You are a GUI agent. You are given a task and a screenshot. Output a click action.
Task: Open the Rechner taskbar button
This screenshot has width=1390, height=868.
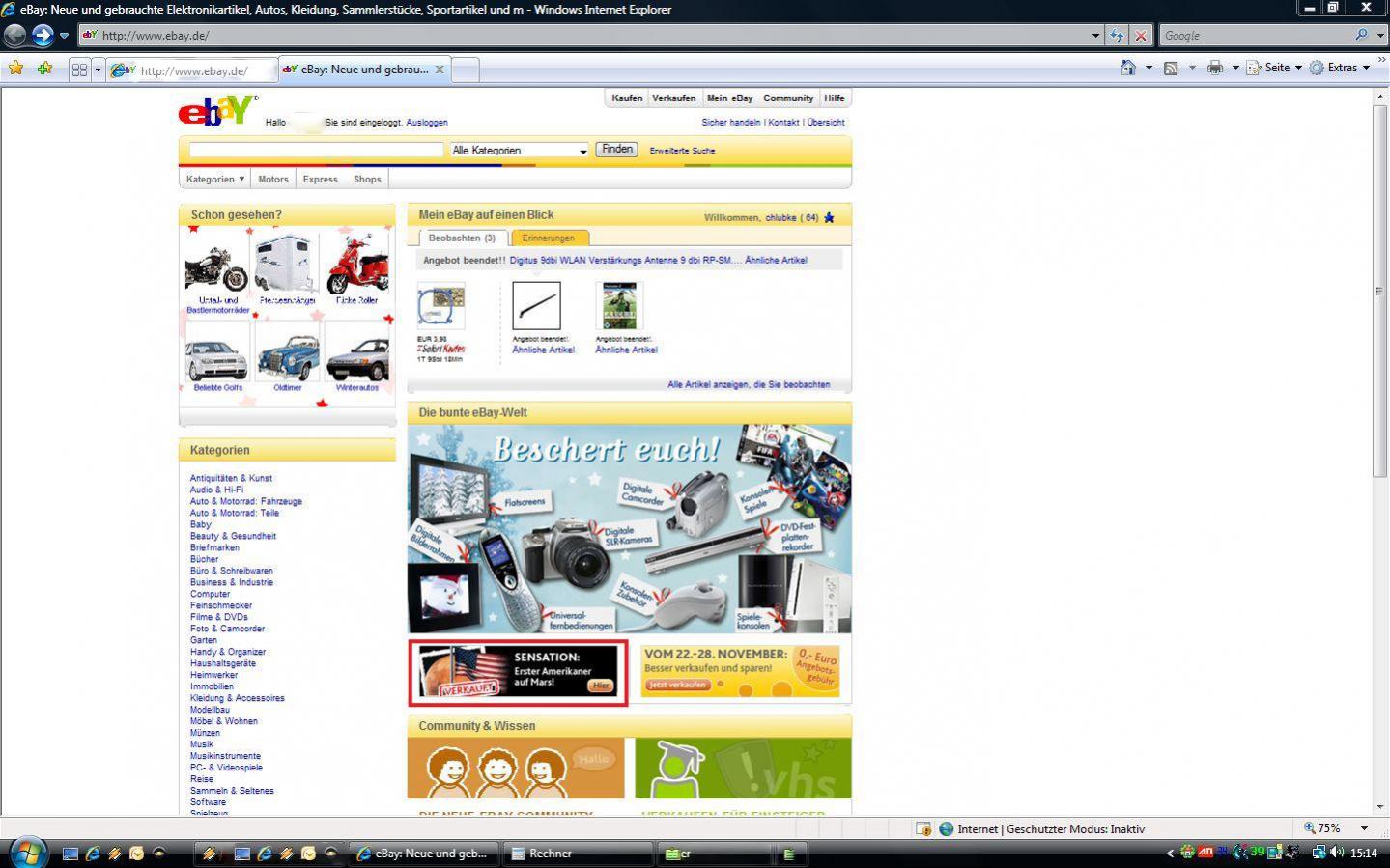tap(580, 854)
